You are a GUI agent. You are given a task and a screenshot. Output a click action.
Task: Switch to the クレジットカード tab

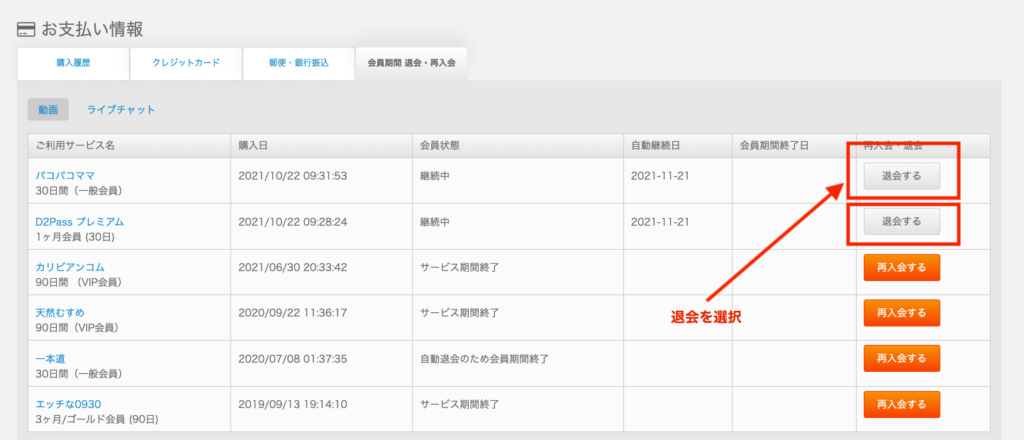186,63
